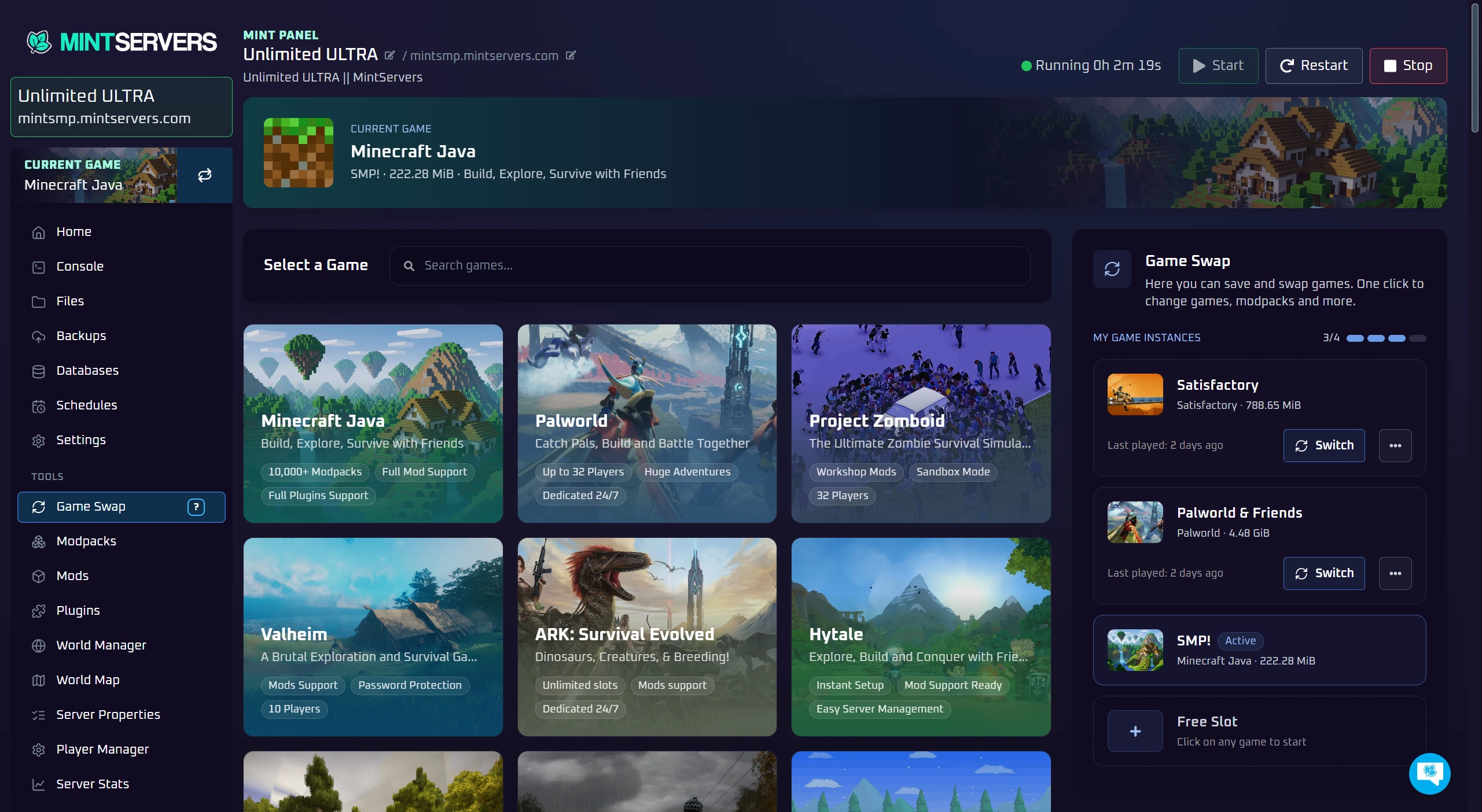
Task: Switch to Palworld & Friends instance
Action: (x=1324, y=573)
